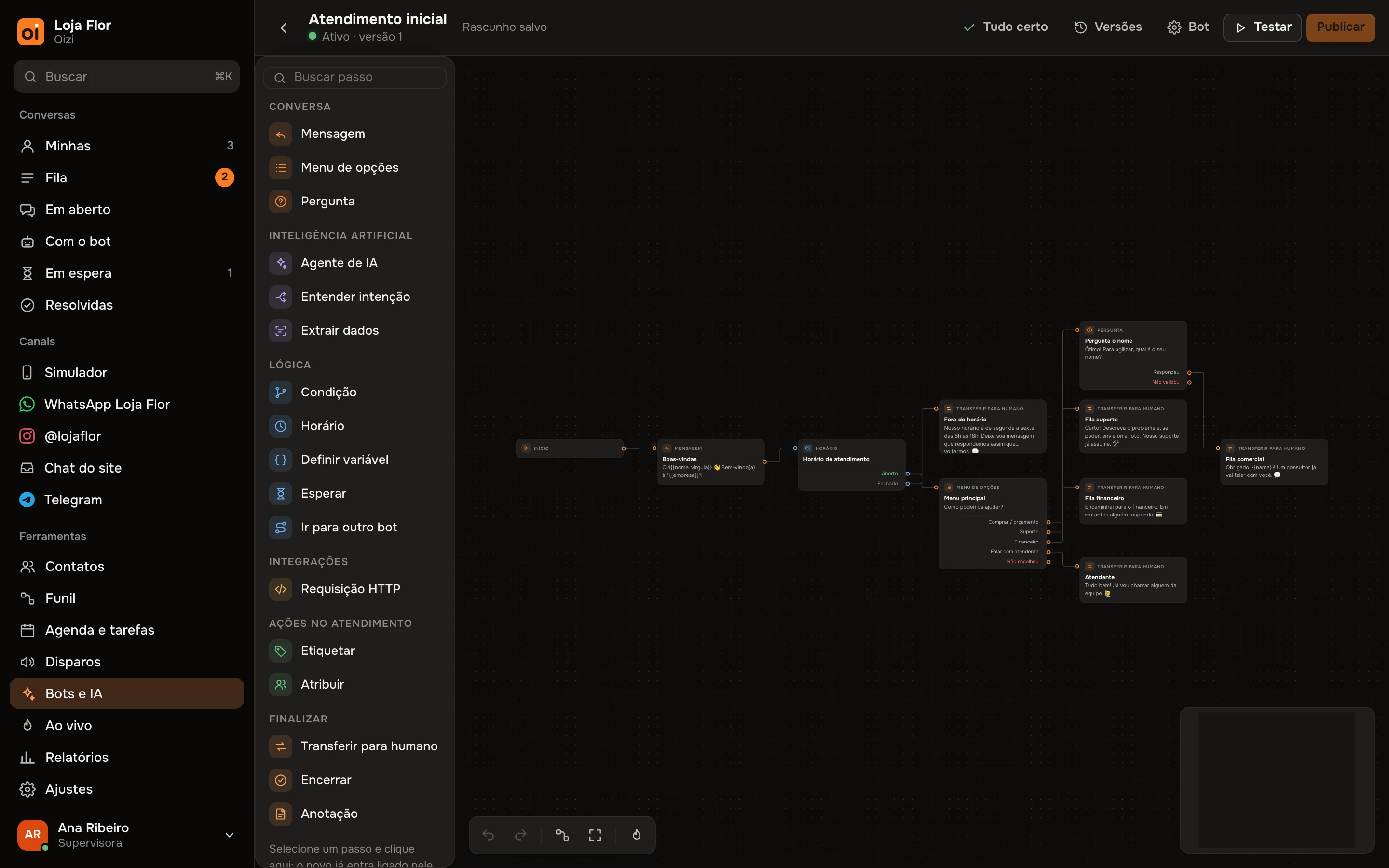The image size is (1389, 868).
Task: Open the Minhas conversations list
Action: click(127, 146)
